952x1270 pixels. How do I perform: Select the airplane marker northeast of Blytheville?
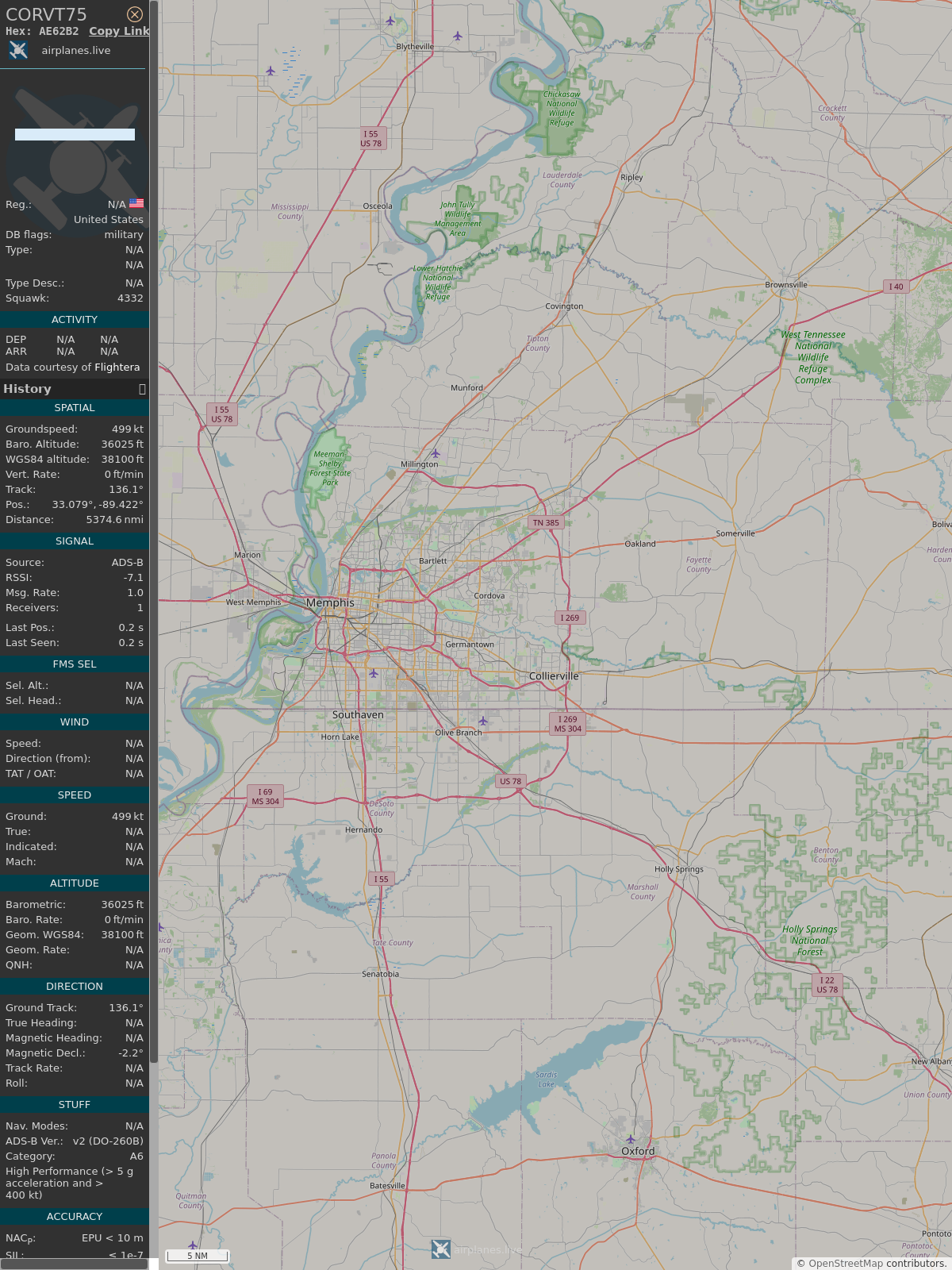458,36
